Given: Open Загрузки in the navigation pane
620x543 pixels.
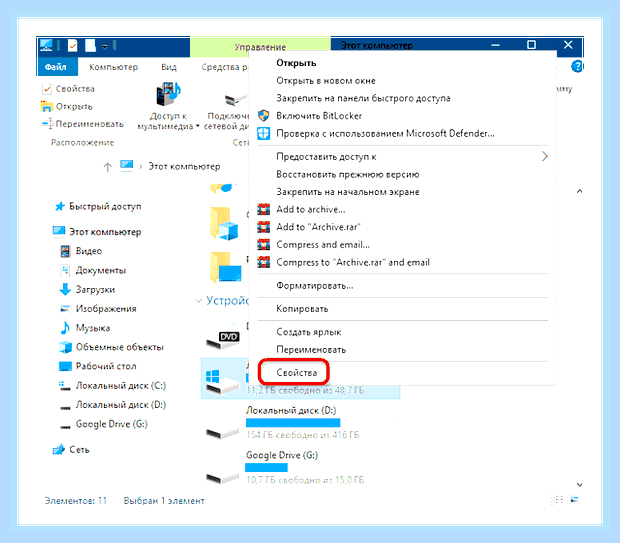Looking at the screenshot, I should (x=87, y=289).
